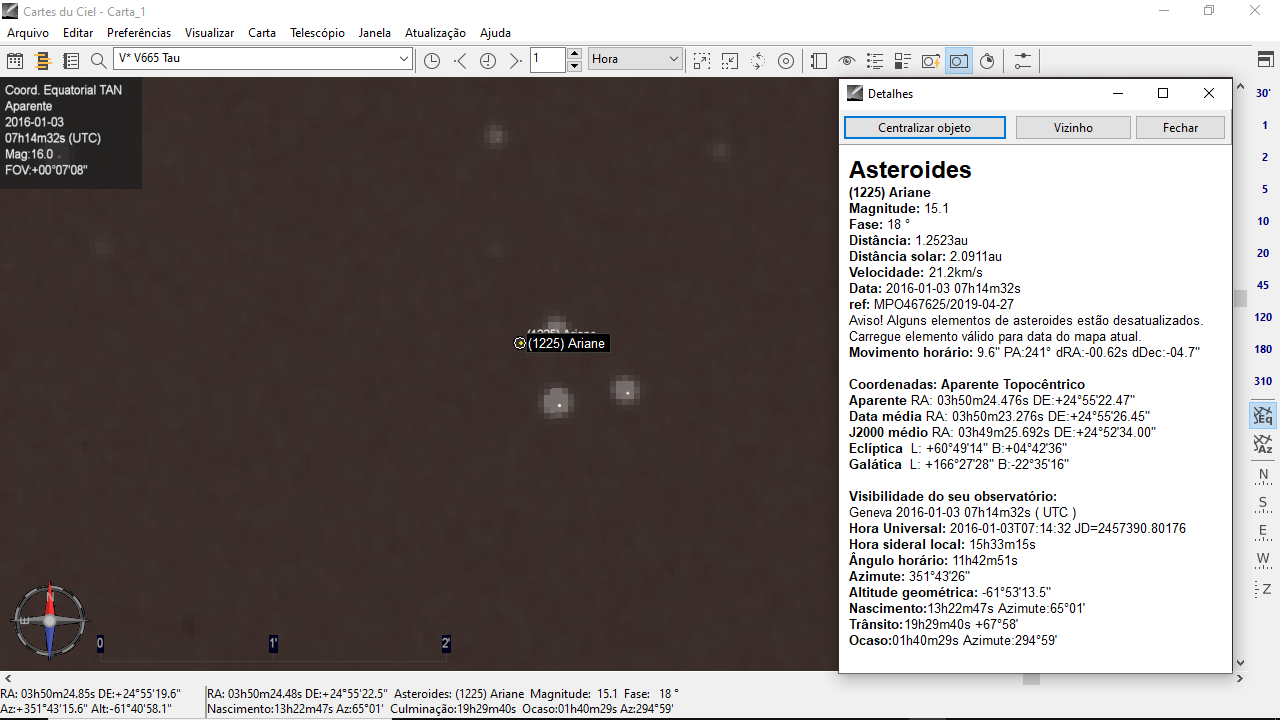Set field of view to 120 degrees

(1264, 317)
